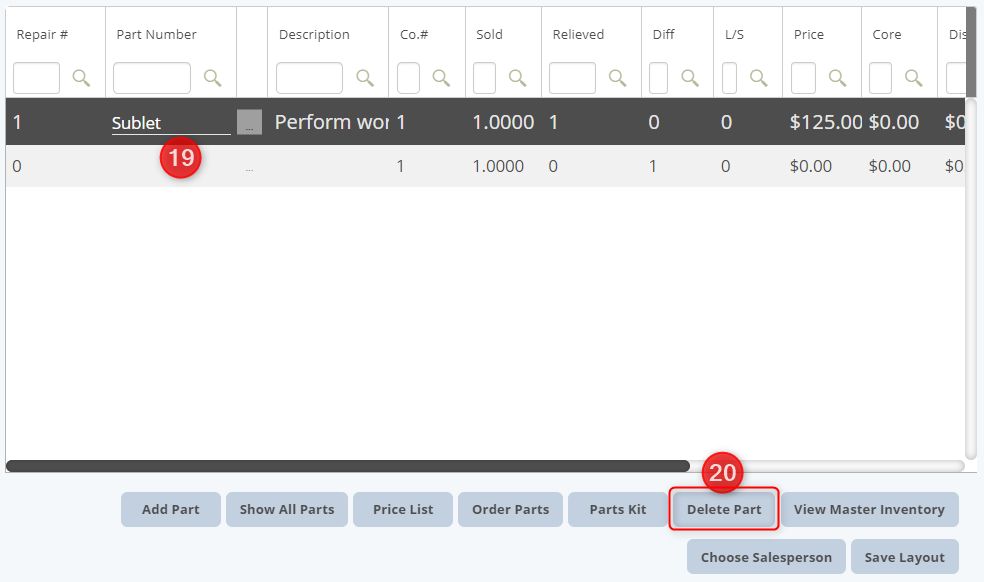Click the Delete Part button
The image size is (984, 582).
coord(724,509)
